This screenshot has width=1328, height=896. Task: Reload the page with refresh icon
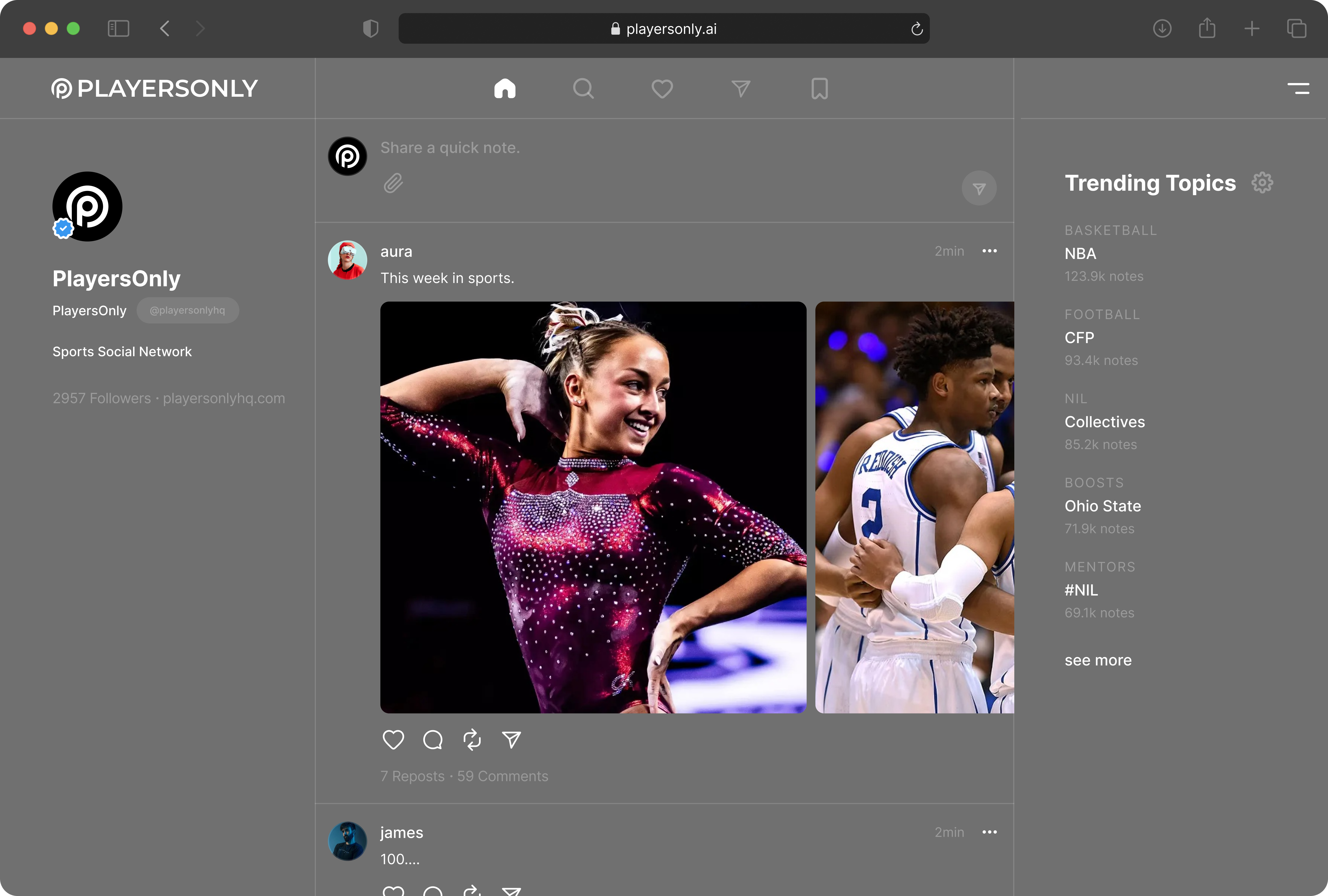[916, 29]
